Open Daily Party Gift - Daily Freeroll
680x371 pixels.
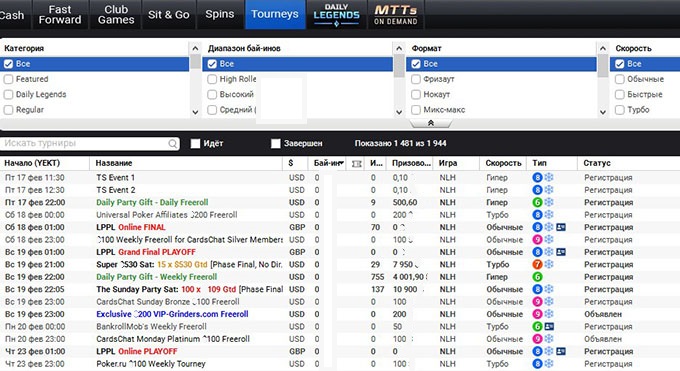coord(152,203)
